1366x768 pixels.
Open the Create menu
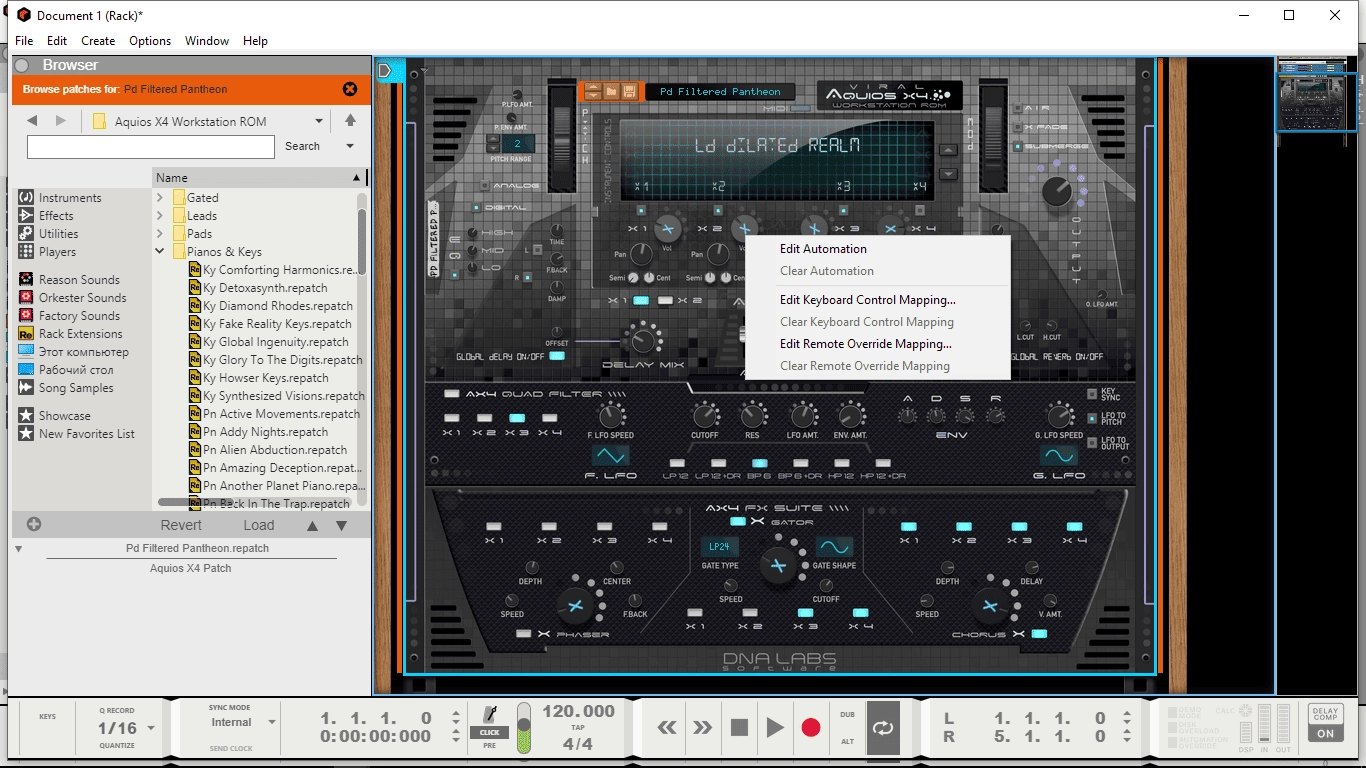pyautogui.click(x=98, y=41)
